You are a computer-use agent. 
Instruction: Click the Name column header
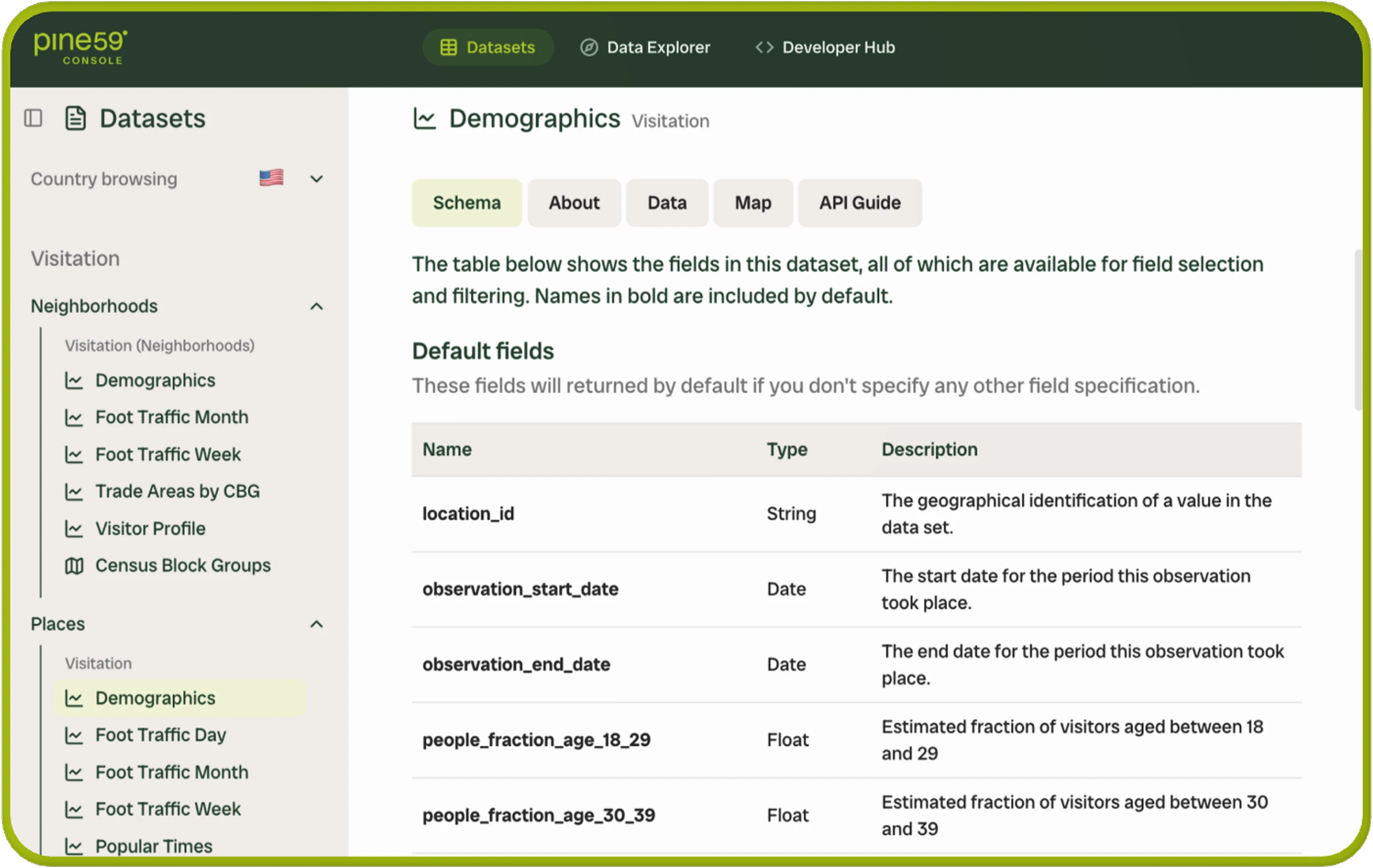[447, 450]
